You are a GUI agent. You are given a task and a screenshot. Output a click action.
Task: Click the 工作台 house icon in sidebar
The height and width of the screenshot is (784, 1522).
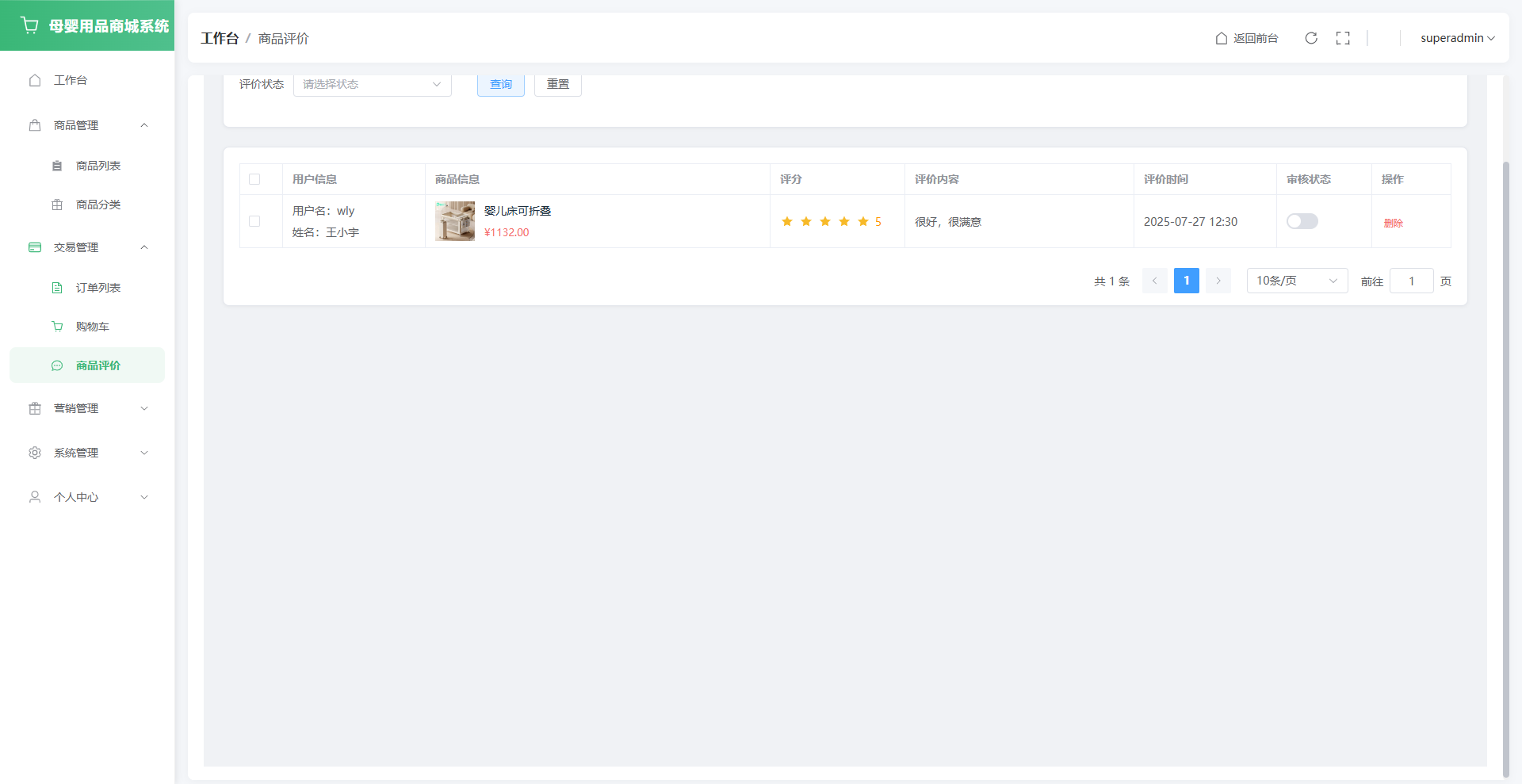pyautogui.click(x=35, y=80)
